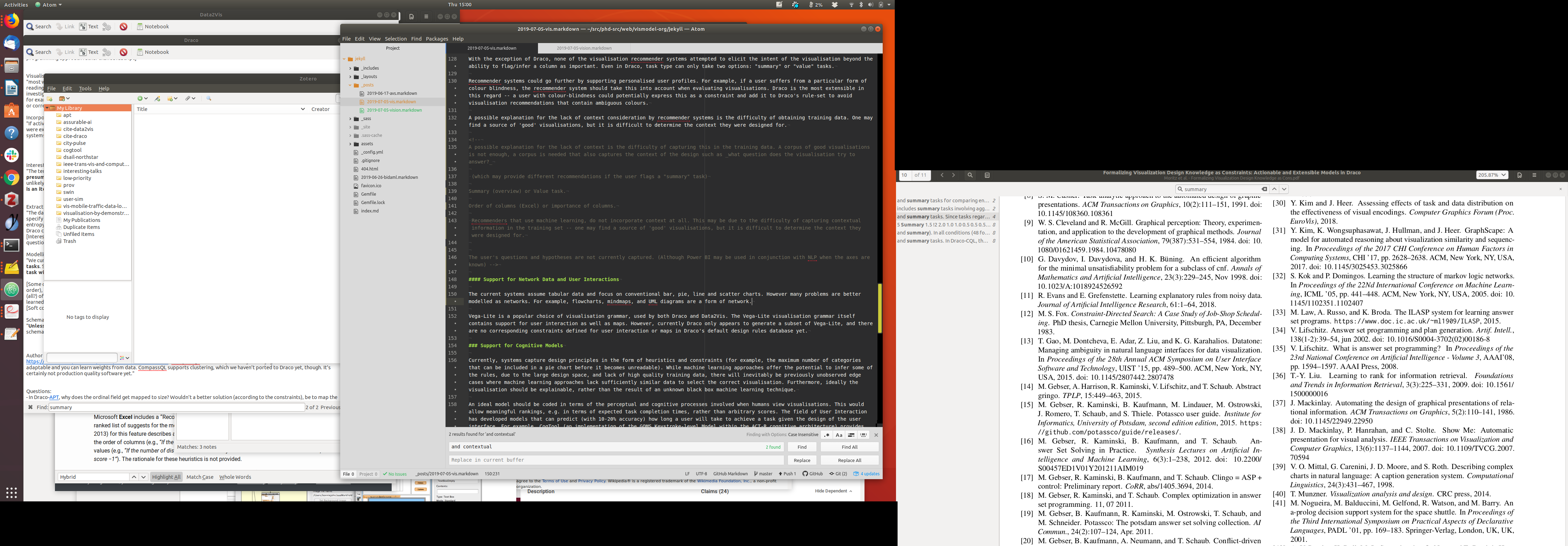Viewport: 1568px width, 546px height.
Task: Click the Replace All button
Action: (849, 460)
